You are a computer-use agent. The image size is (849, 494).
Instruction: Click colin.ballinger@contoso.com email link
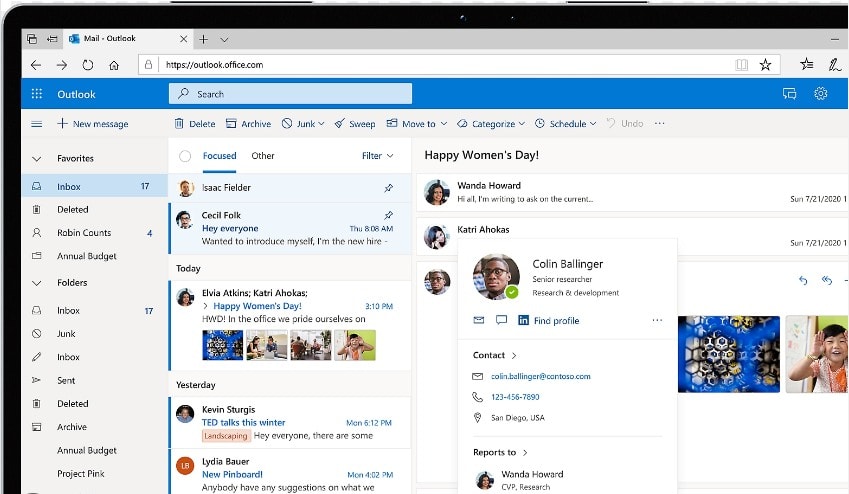pos(540,376)
